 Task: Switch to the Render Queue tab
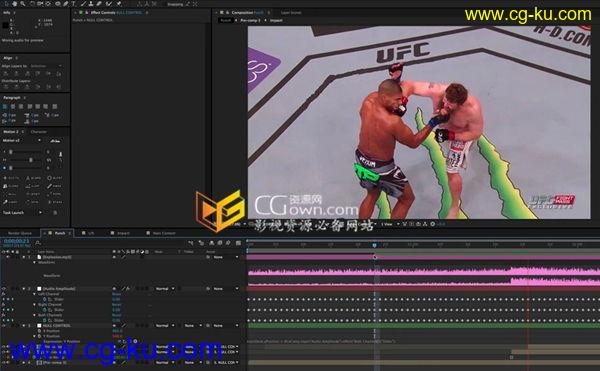pyautogui.click(x=20, y=233)
